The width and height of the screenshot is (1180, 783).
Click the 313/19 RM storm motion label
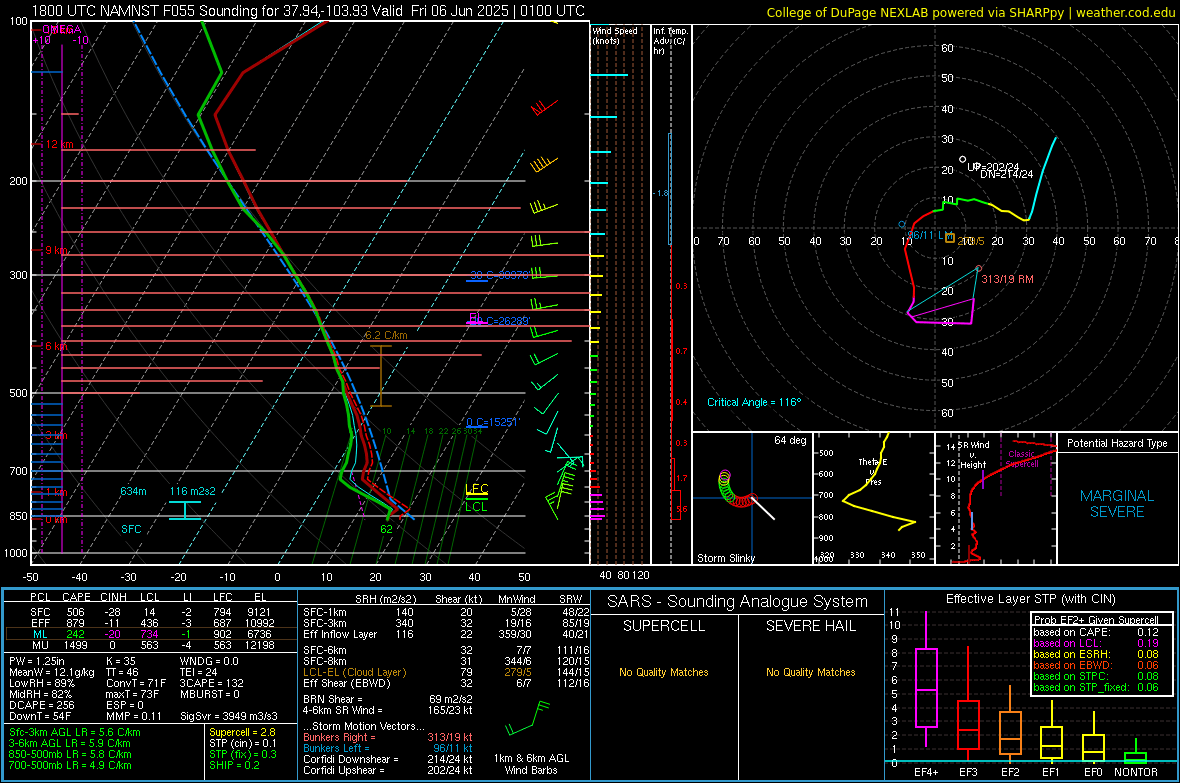[x=1007, y=279]
